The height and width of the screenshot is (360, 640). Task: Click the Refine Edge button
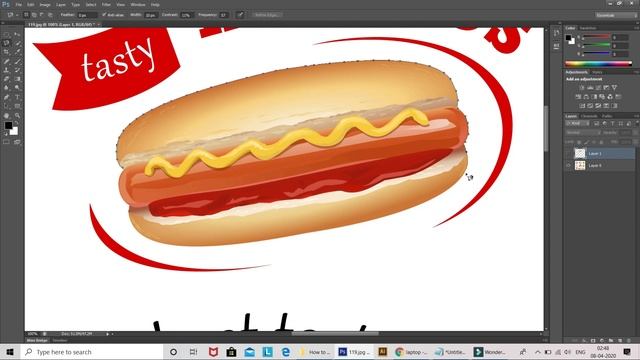tap(267, 15)
